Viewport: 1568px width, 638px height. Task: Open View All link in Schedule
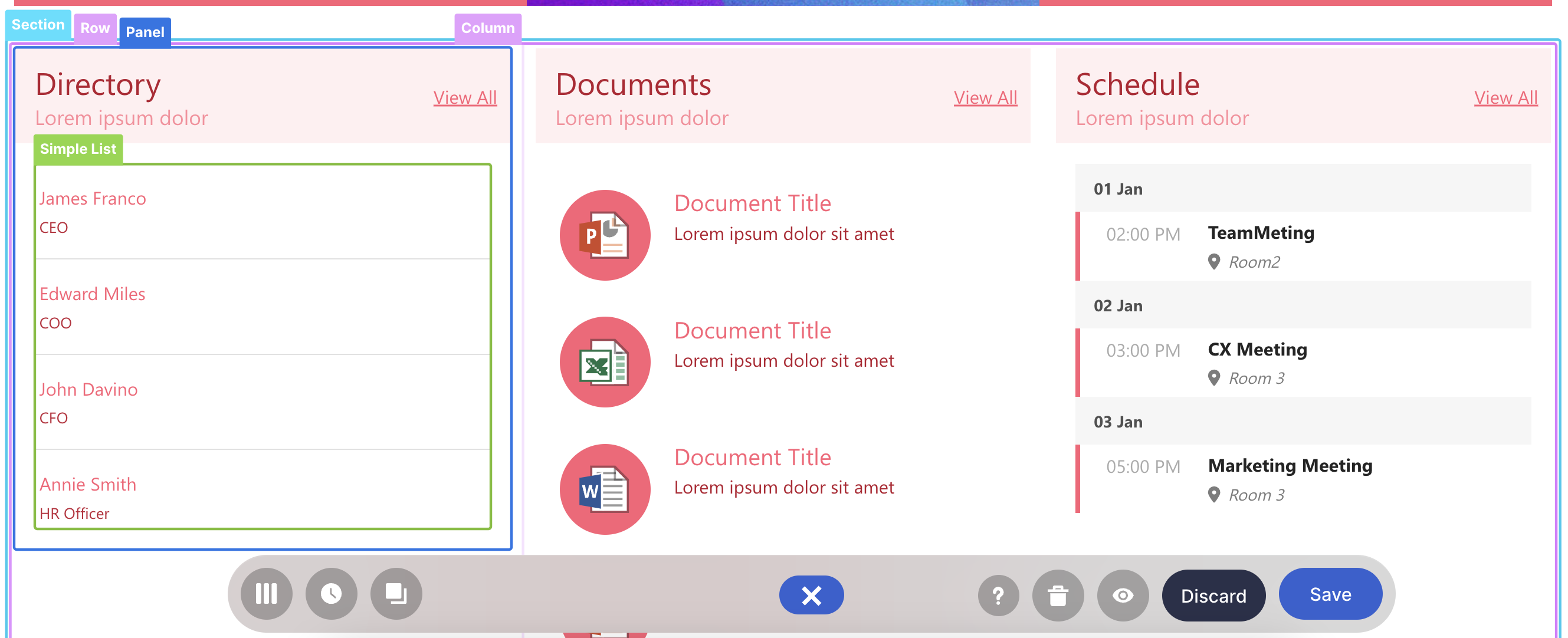(1505, 97)
